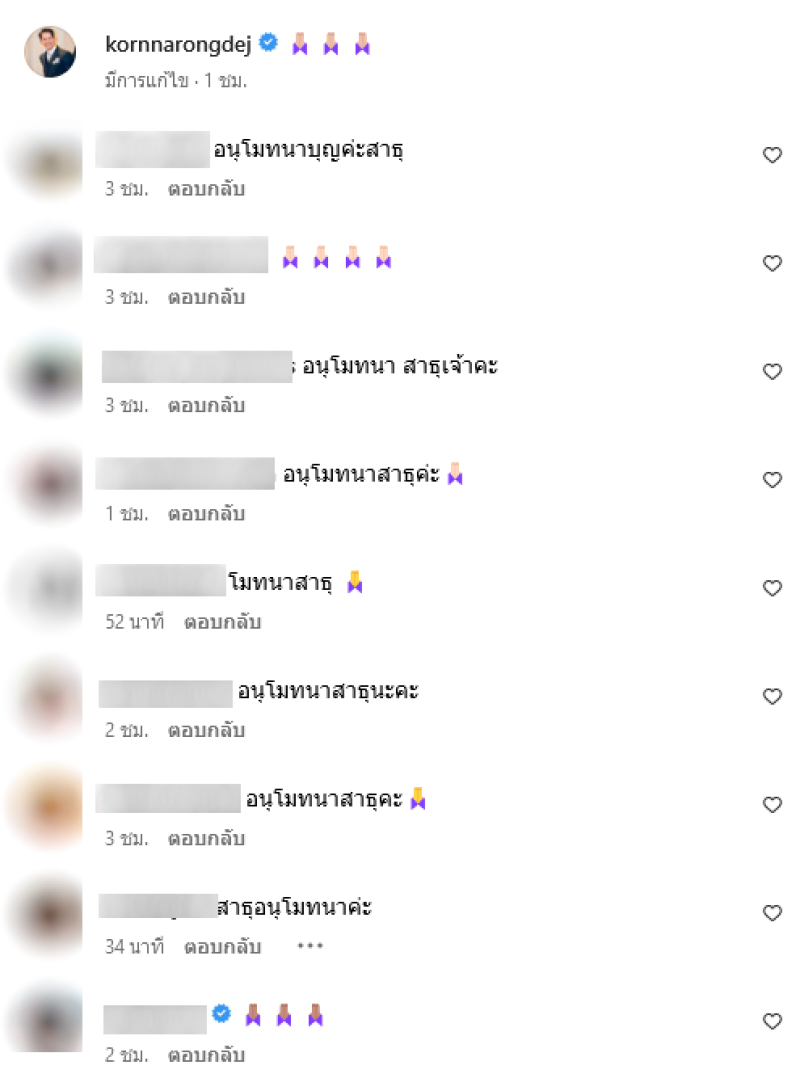Screen dimensions: 800x1078
Task: Reply to the อนุโมทนาสาธุนะคะ comment
Action: point(206,730)
